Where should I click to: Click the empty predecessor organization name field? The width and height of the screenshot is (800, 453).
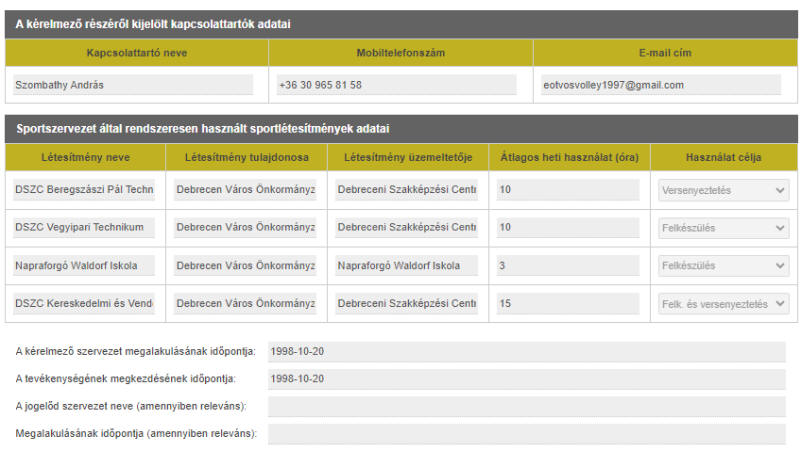pos(526,406)
